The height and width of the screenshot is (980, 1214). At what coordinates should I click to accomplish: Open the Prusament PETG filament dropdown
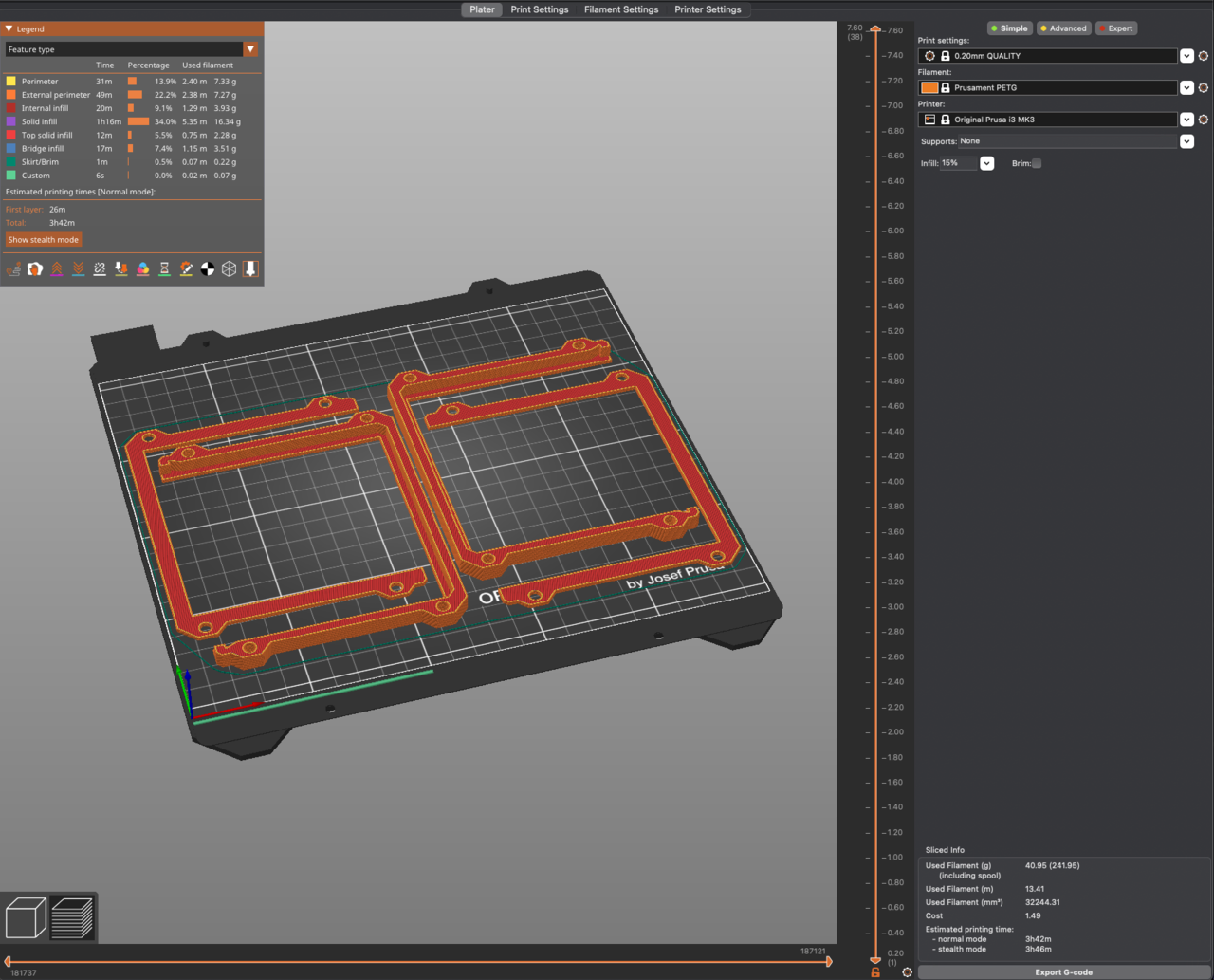point(1187,87)
